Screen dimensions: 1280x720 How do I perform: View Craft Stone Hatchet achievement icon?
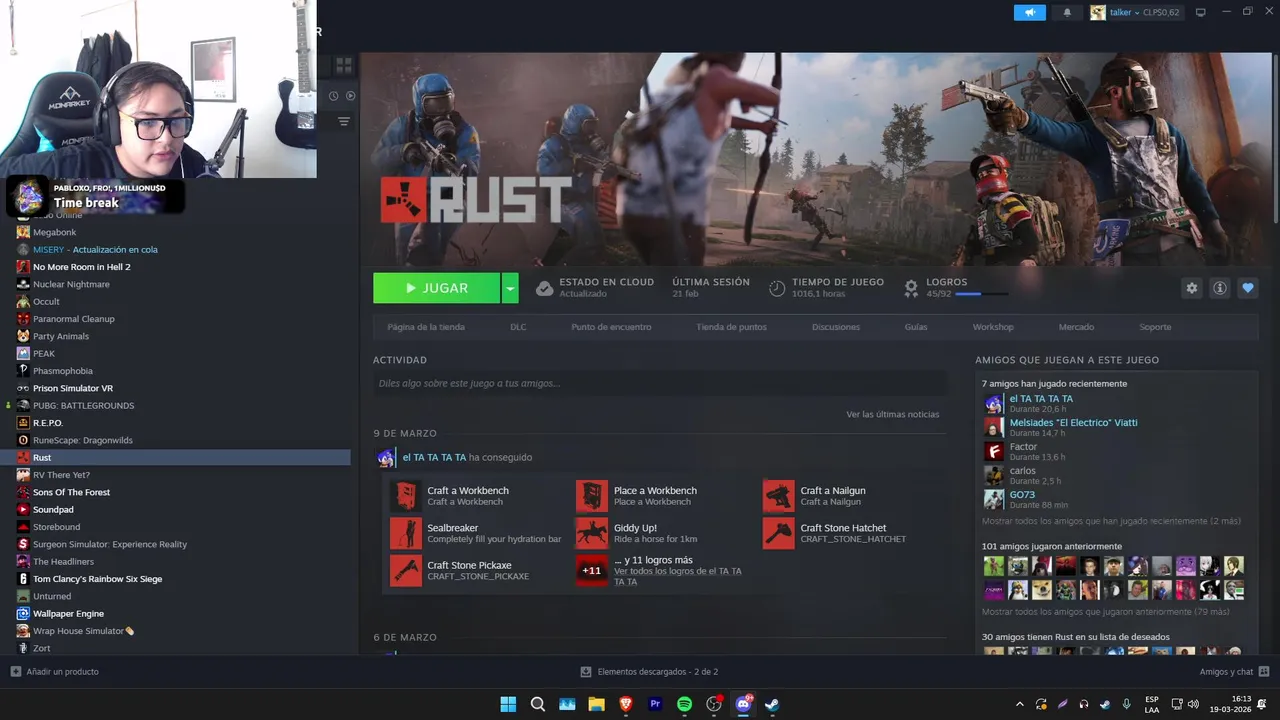click(779, 533)
